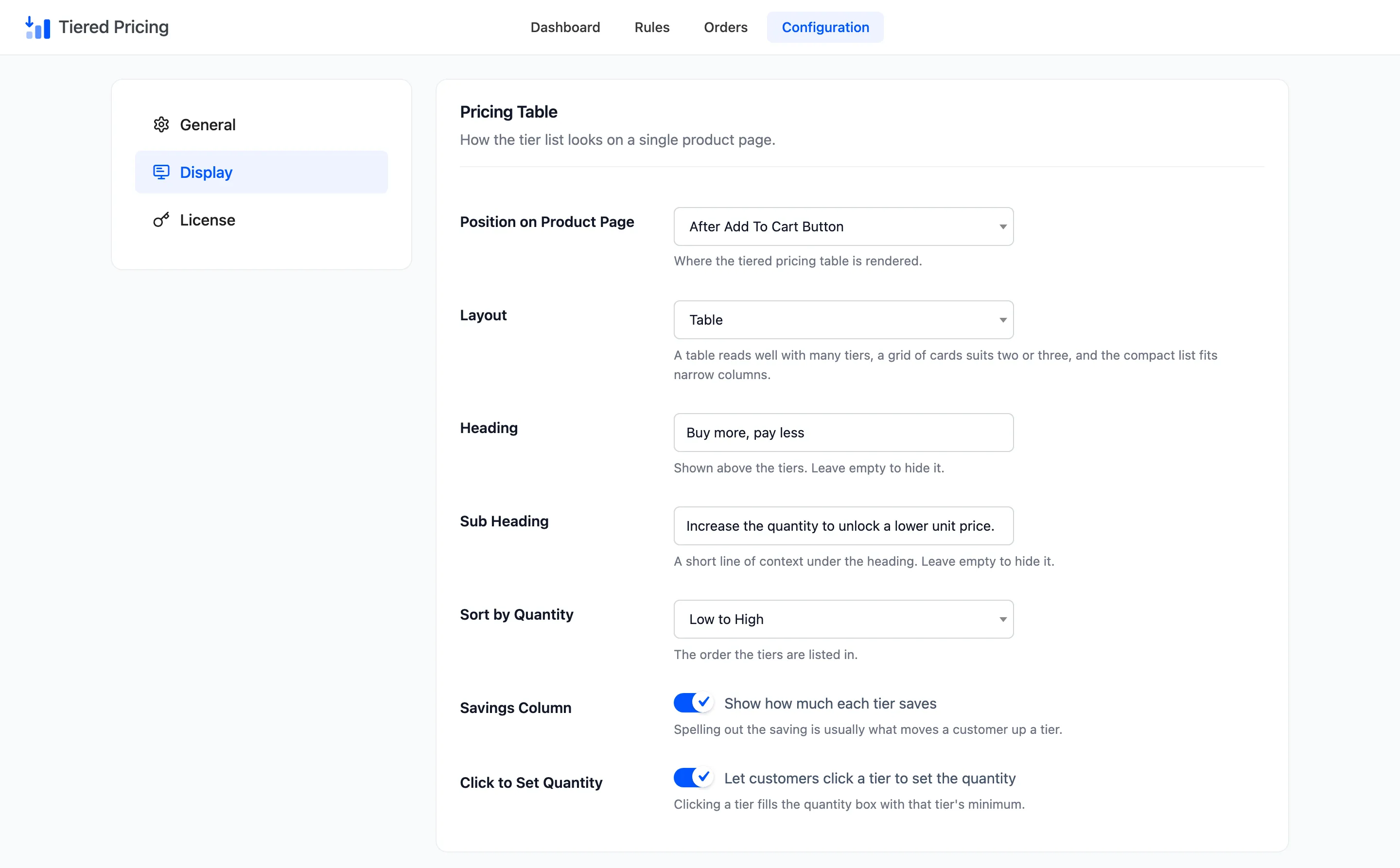Click the 'Pricing Table' section title
This screenshot has height=868, width=1400.
(508, 111)
